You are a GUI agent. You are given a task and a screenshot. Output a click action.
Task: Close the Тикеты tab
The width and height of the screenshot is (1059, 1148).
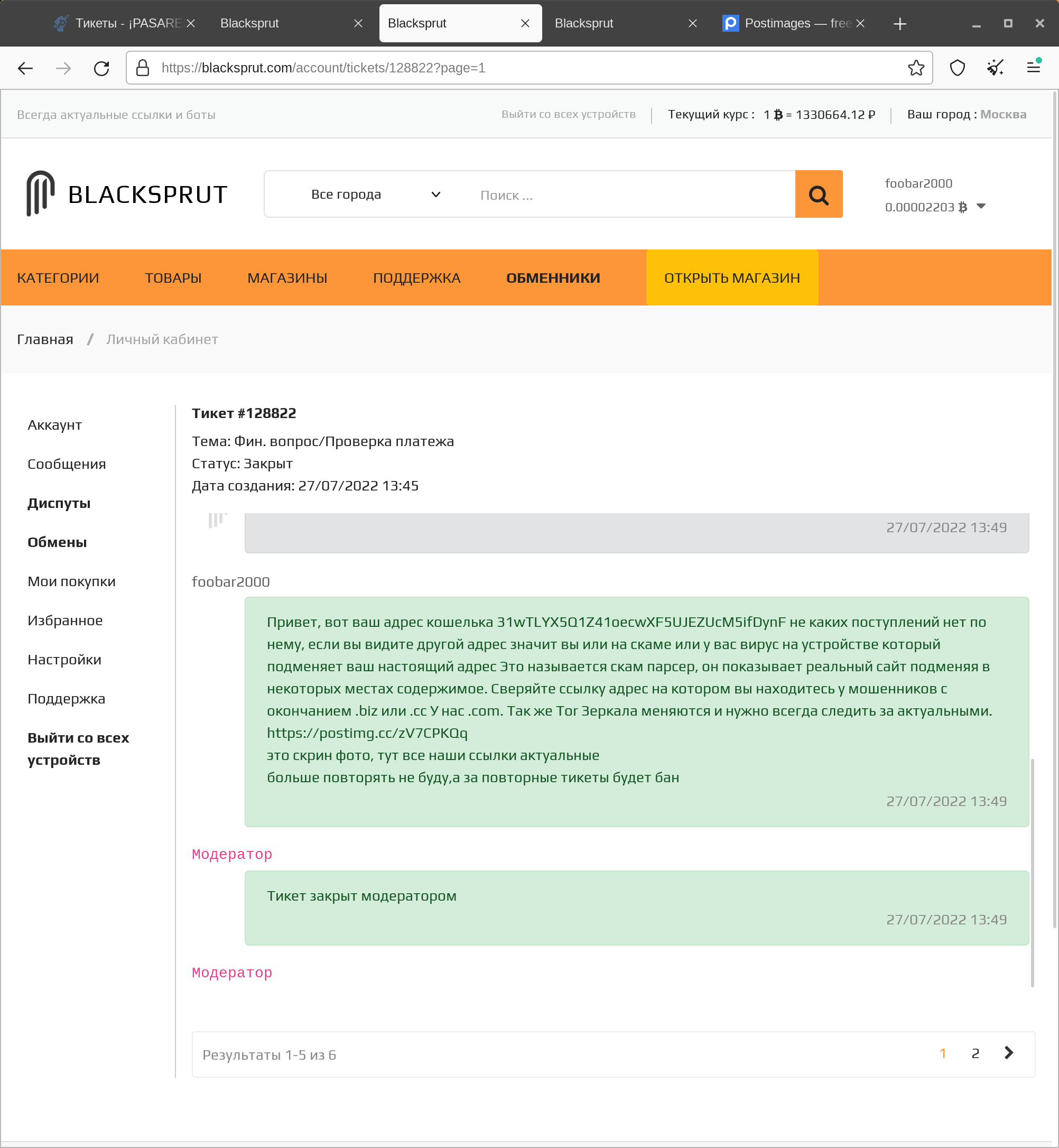[x=191, y=23]
